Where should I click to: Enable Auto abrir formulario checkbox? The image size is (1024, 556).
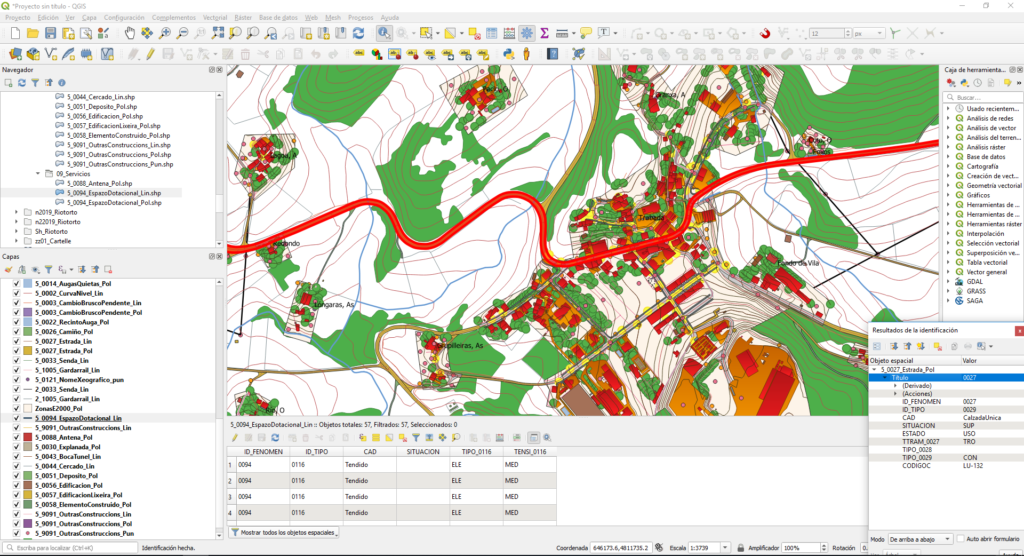tap(961, 539)
